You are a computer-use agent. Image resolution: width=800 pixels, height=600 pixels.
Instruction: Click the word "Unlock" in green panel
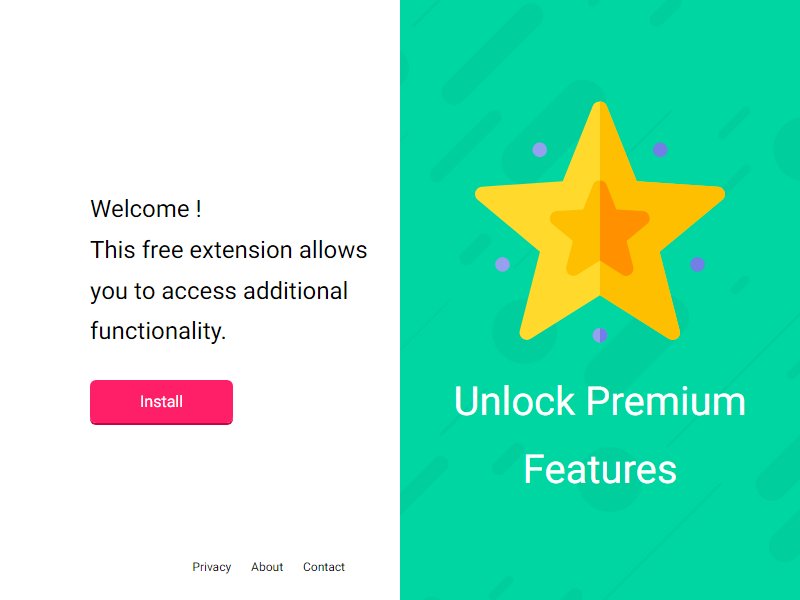514,401
